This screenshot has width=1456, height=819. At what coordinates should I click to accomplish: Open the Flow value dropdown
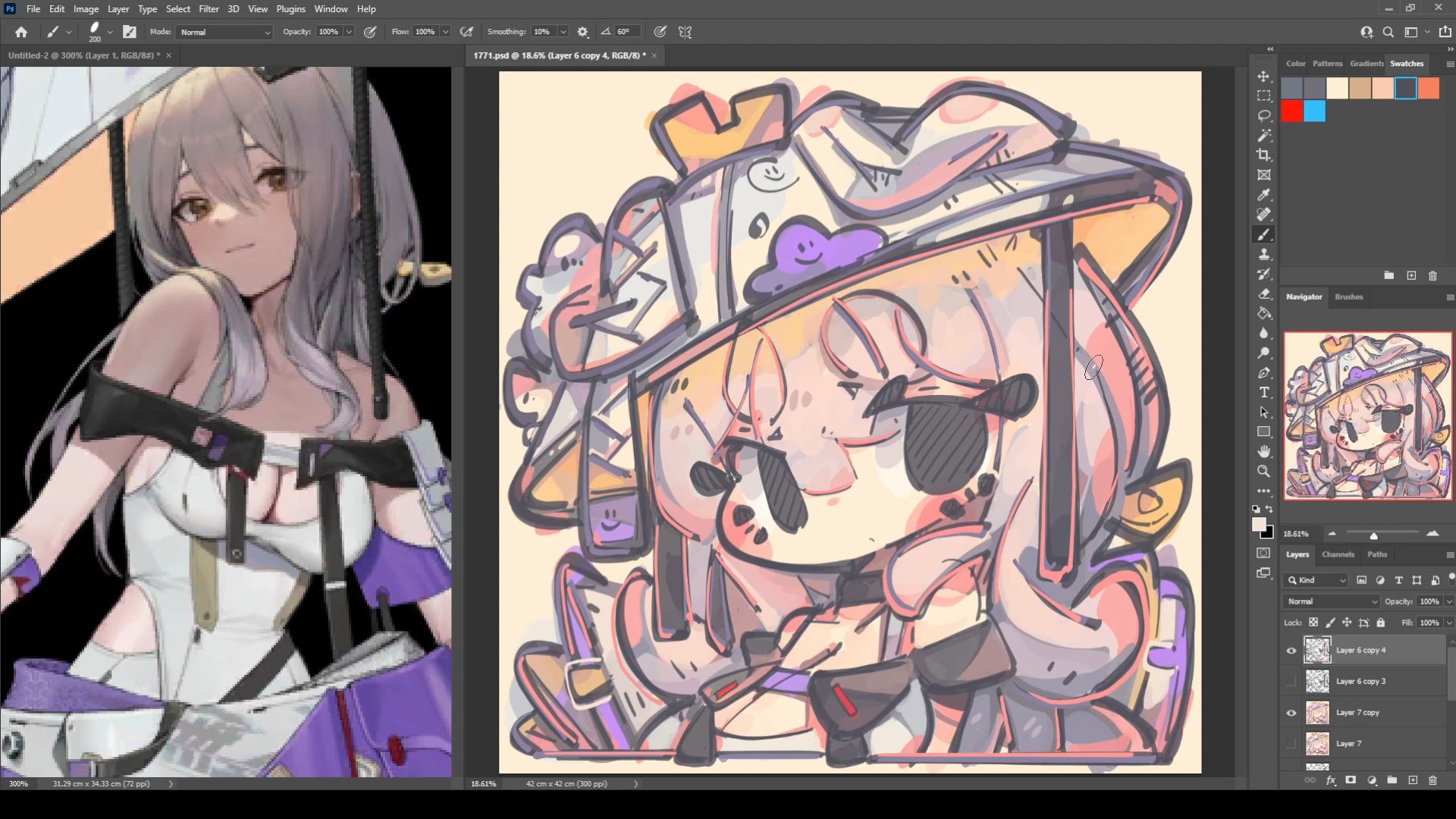click(x=445, y=32)
